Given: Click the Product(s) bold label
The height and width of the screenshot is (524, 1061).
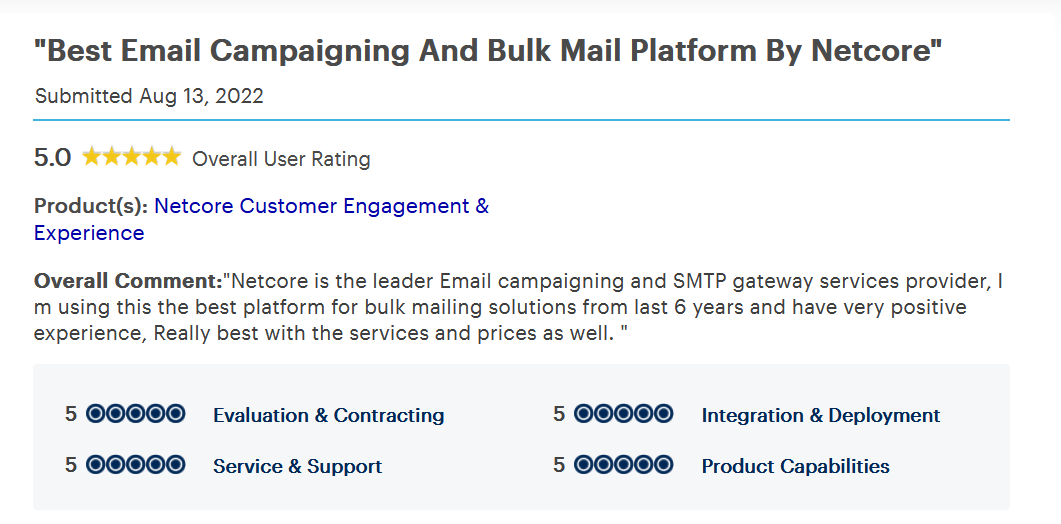Looking at the screenshot, I should click(x=91, y=206).
